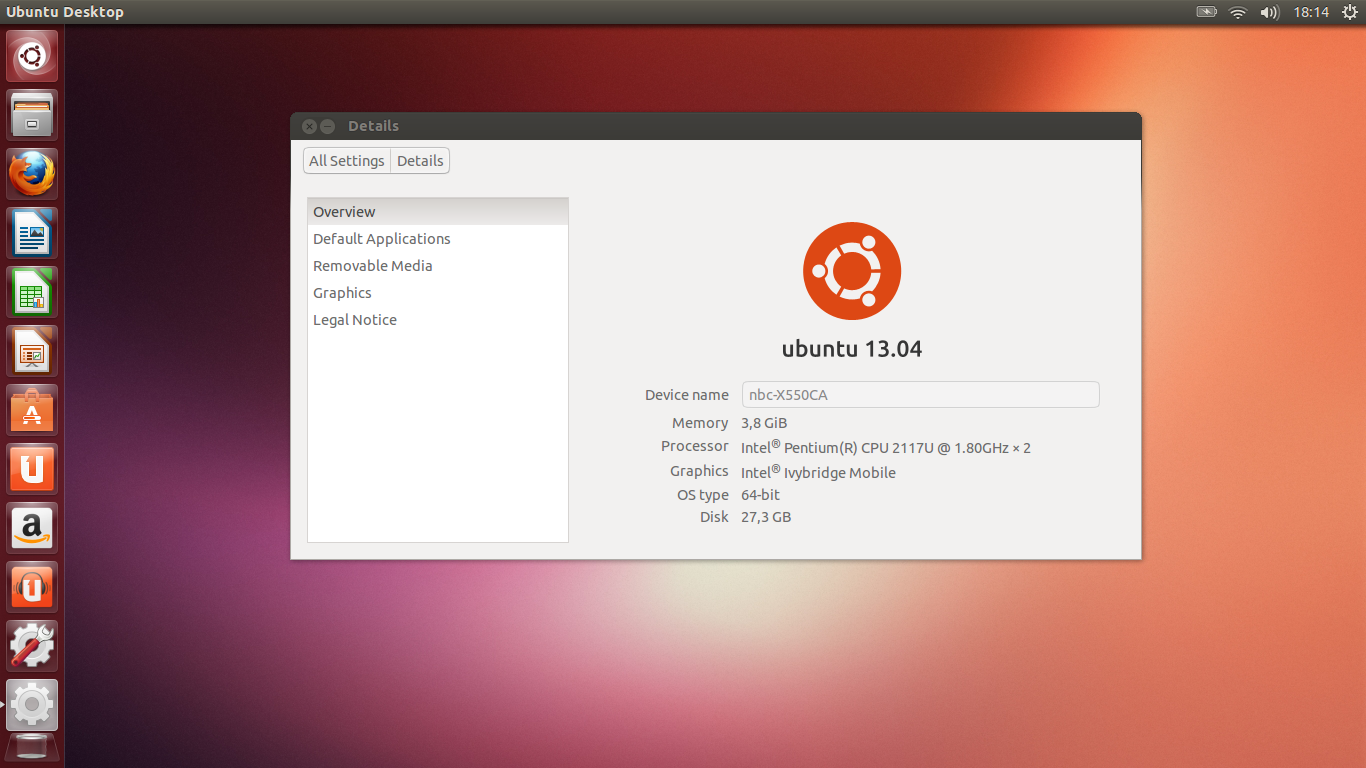This screenshot has width=1366, height=768.
Task: Select Overview in the sidebar
Action: pos(438,212)
